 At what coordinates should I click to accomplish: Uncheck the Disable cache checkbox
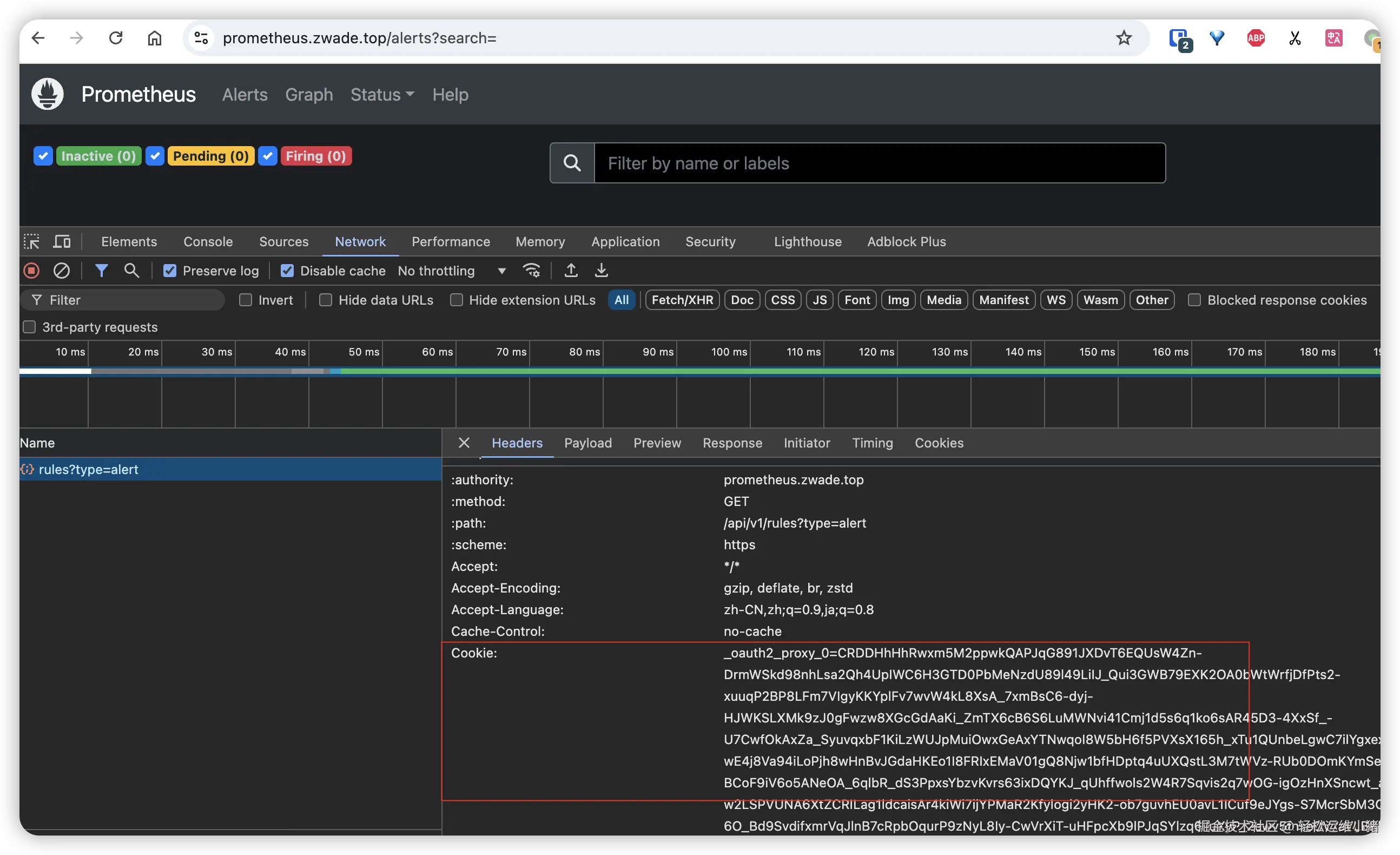287,271
